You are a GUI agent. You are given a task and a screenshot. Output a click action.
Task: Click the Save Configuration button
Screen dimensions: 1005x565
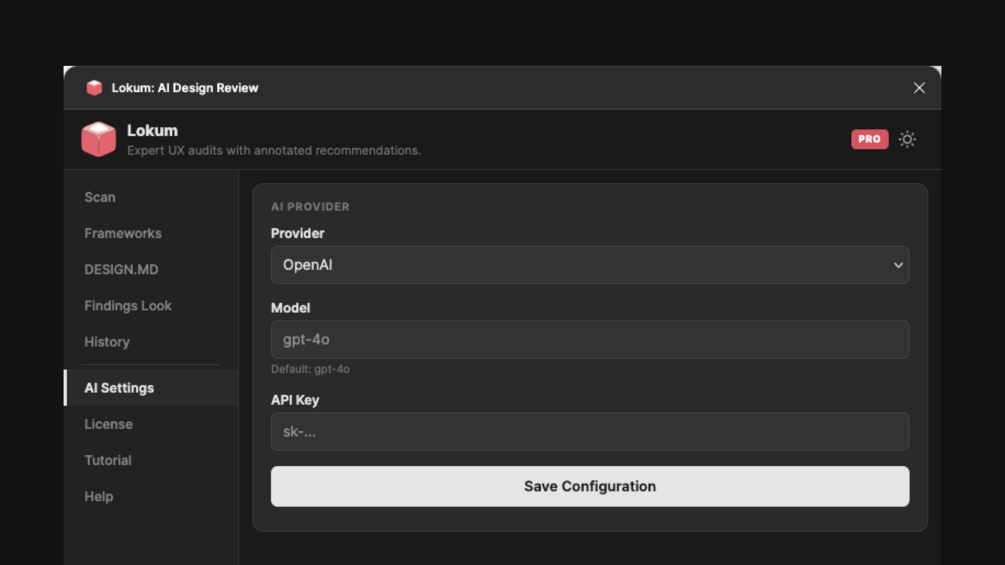[590, 486]
